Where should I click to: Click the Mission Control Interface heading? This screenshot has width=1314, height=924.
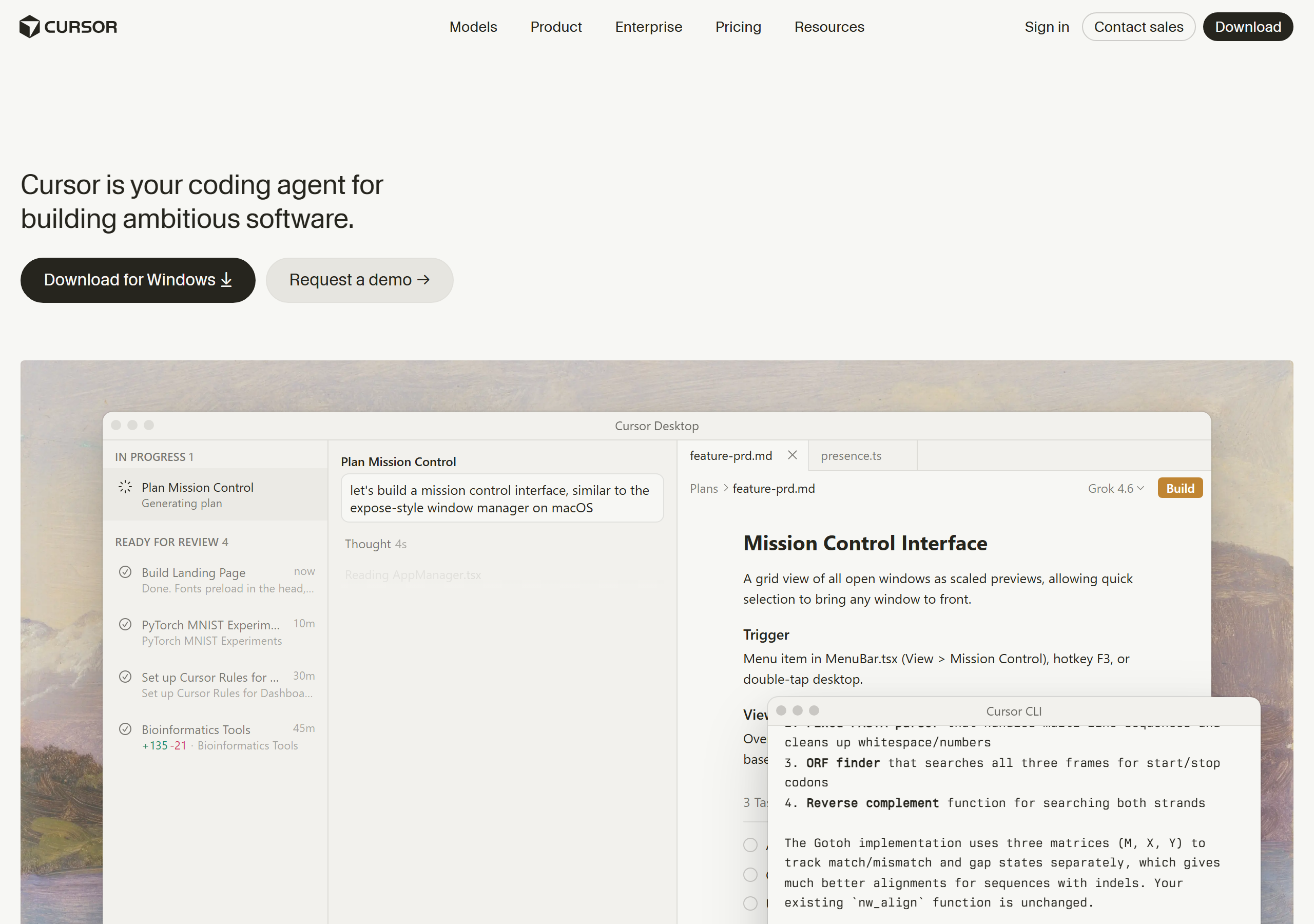tap(865, 543)
